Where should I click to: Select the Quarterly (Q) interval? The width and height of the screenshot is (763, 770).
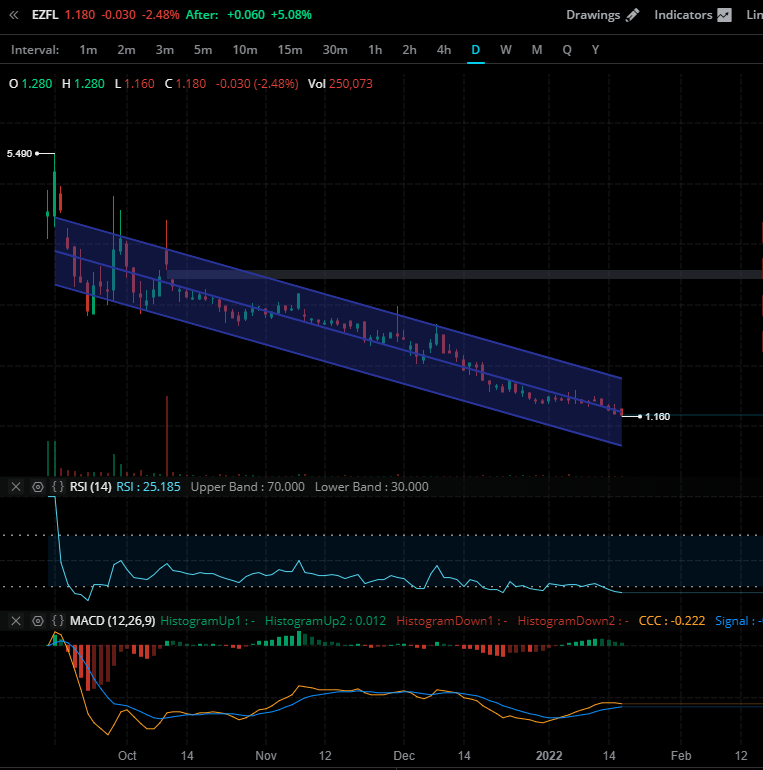pyautogui.click(x=567, y=50)
